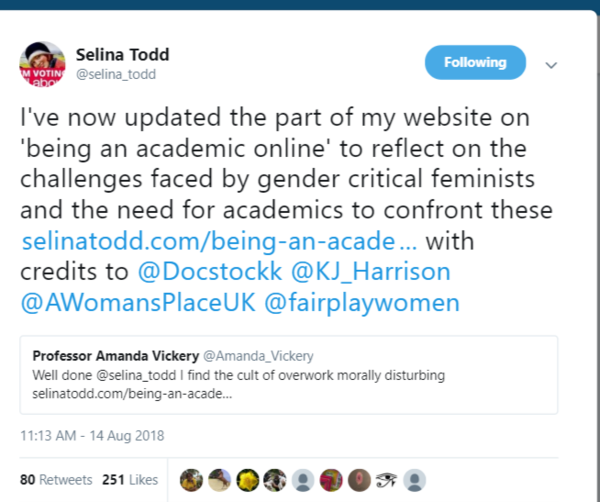600x502 pixels.
Task: Expand the tweet options chevron
Action: pos(550,64)
